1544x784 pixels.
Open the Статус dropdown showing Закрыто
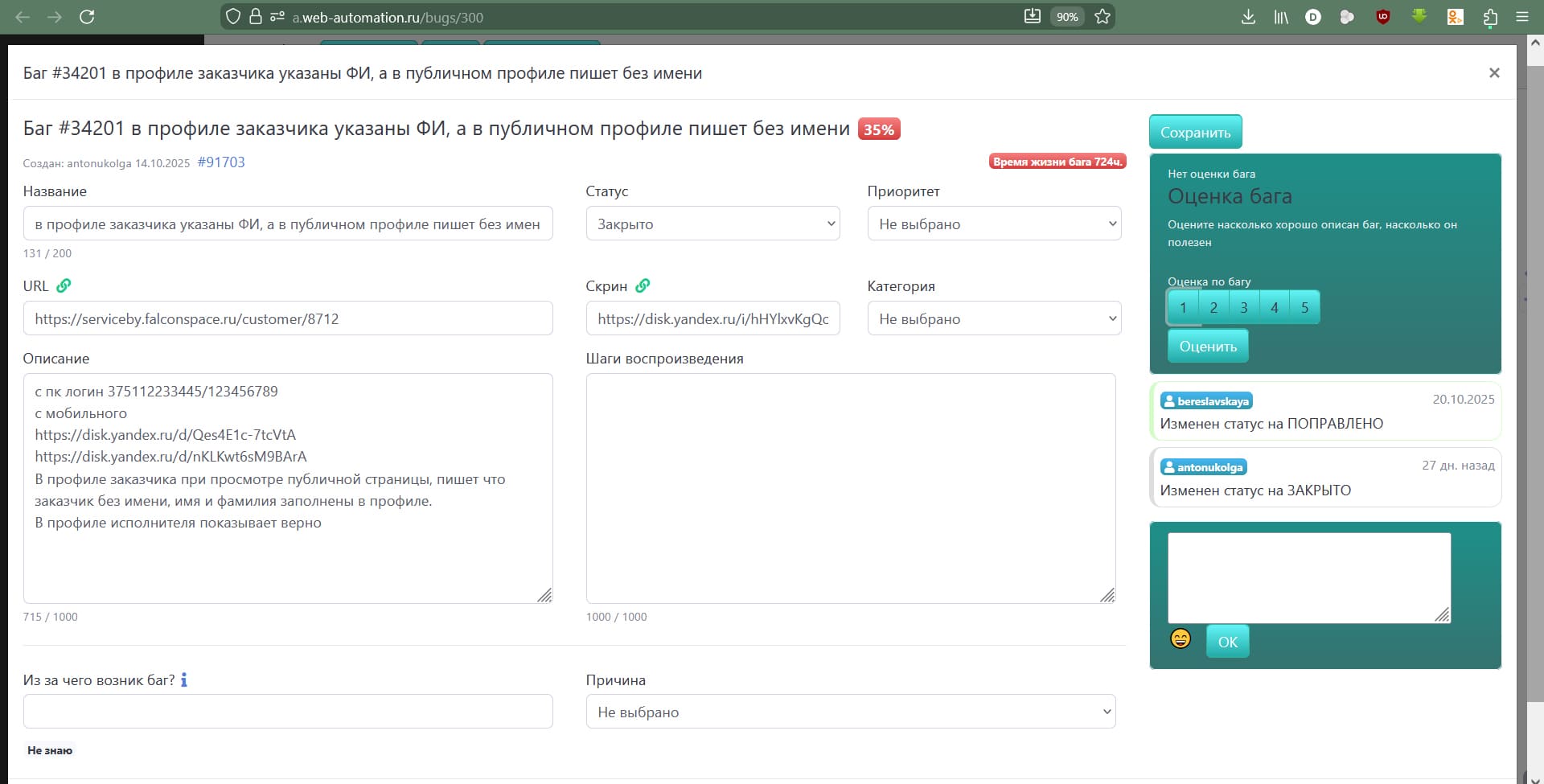click(x=712, y=224)
